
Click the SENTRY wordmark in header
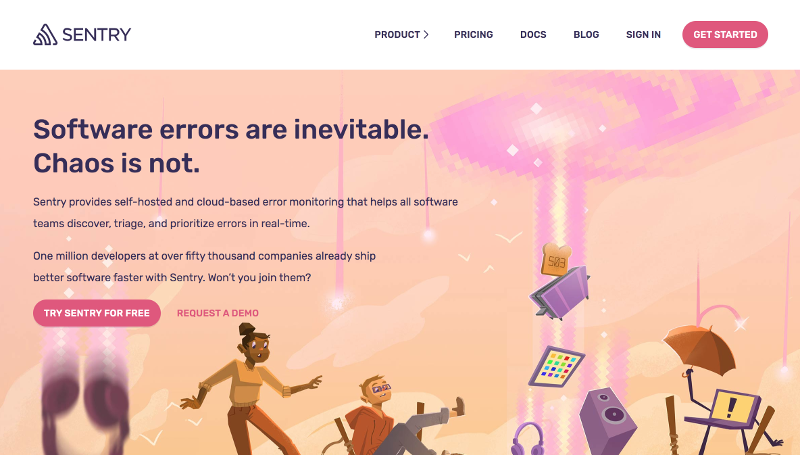pyautogui.click(x=96, y=35)
